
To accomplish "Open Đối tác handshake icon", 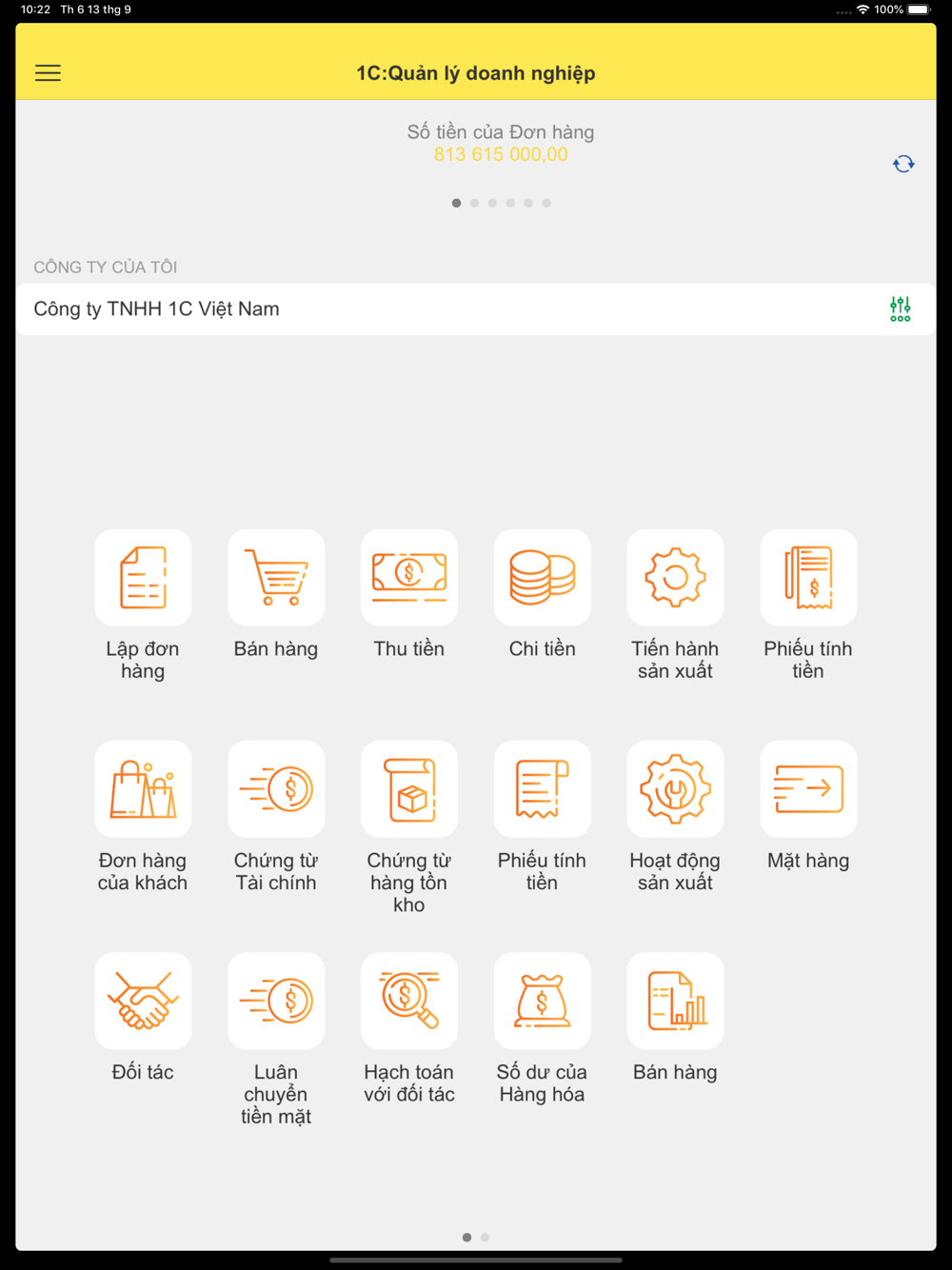I will coord(143,1001).
